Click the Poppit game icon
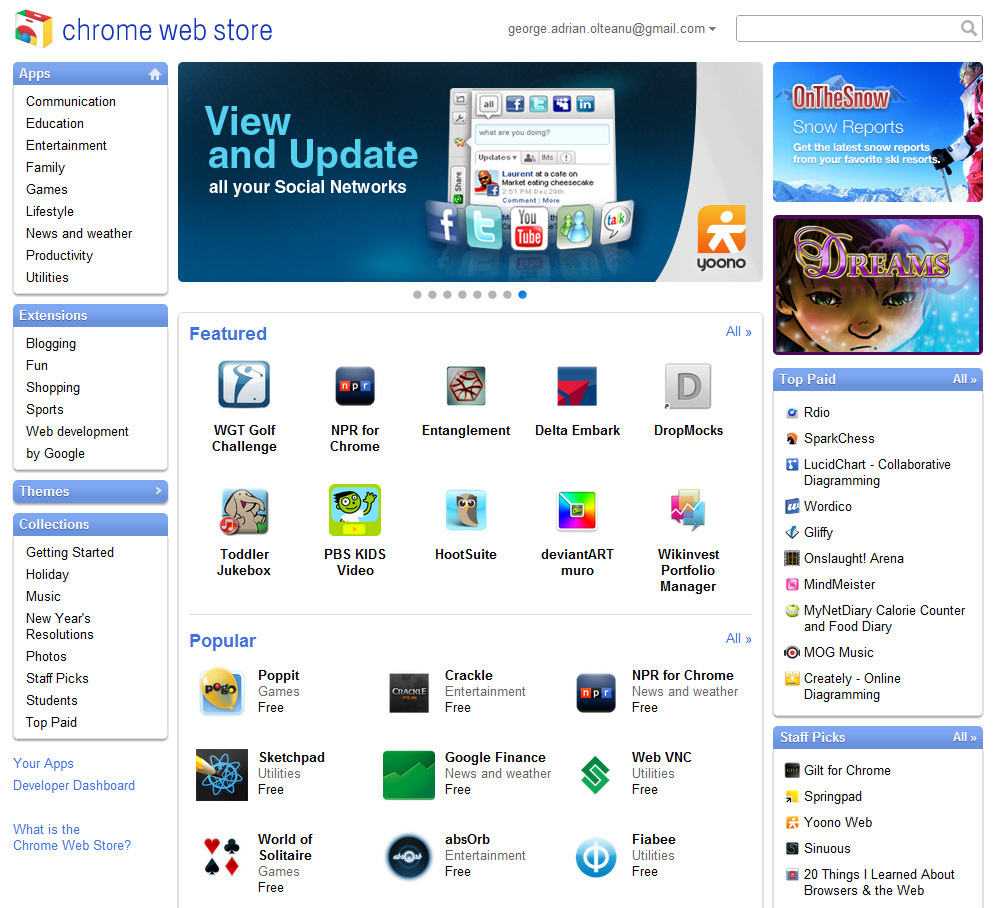Viewport: 993px width, 908px height. (220, 691)
